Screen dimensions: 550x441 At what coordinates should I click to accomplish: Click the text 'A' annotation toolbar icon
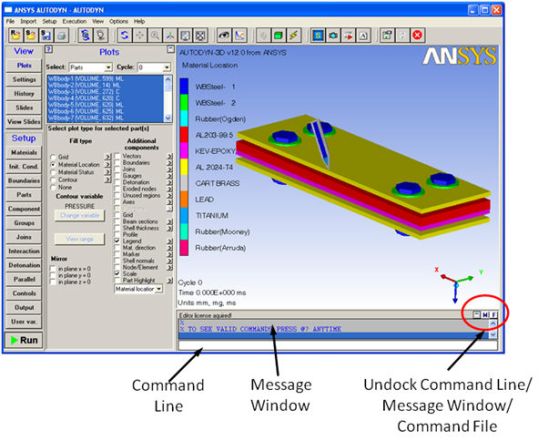click(363, 35)
